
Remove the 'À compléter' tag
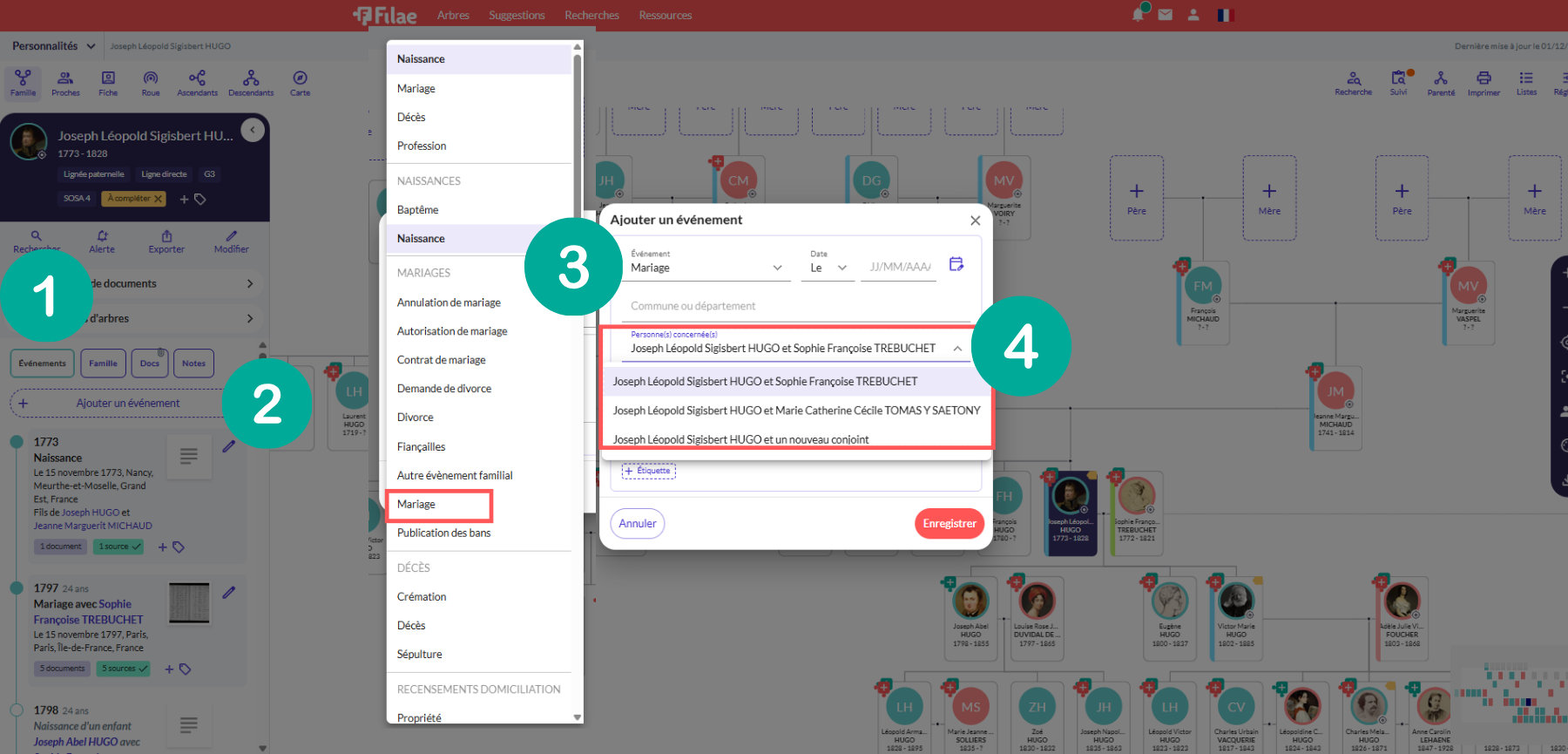click(158, 199)
